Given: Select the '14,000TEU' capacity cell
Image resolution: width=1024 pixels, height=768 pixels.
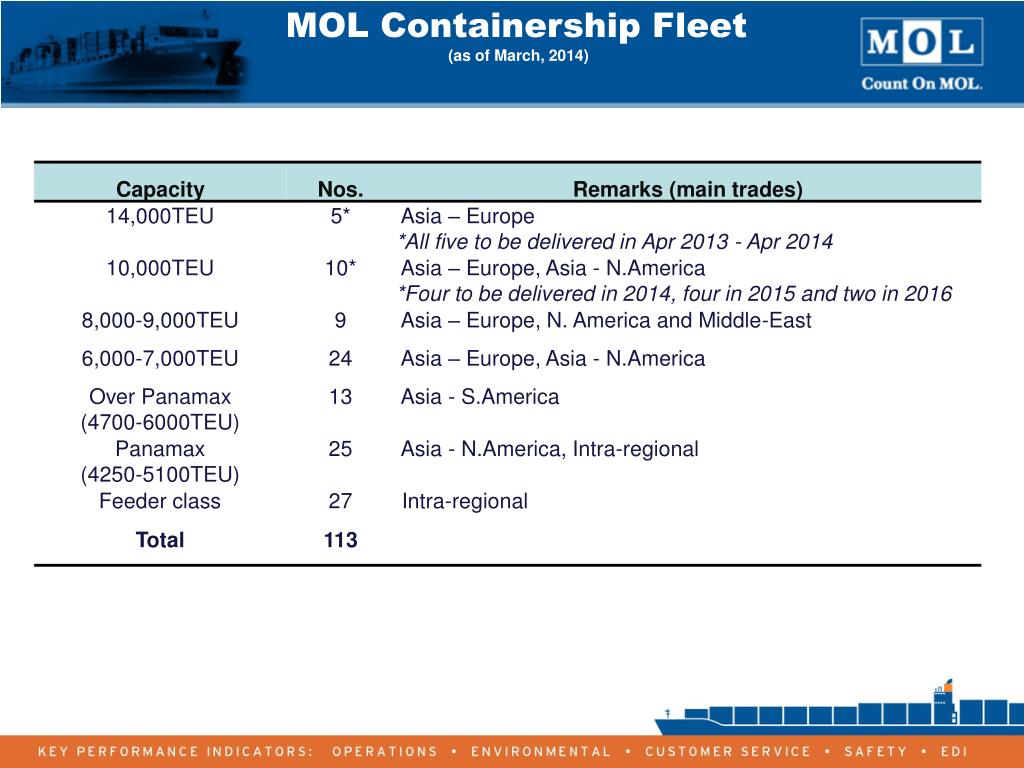Looking at the screenshot, I should point(160,216).
